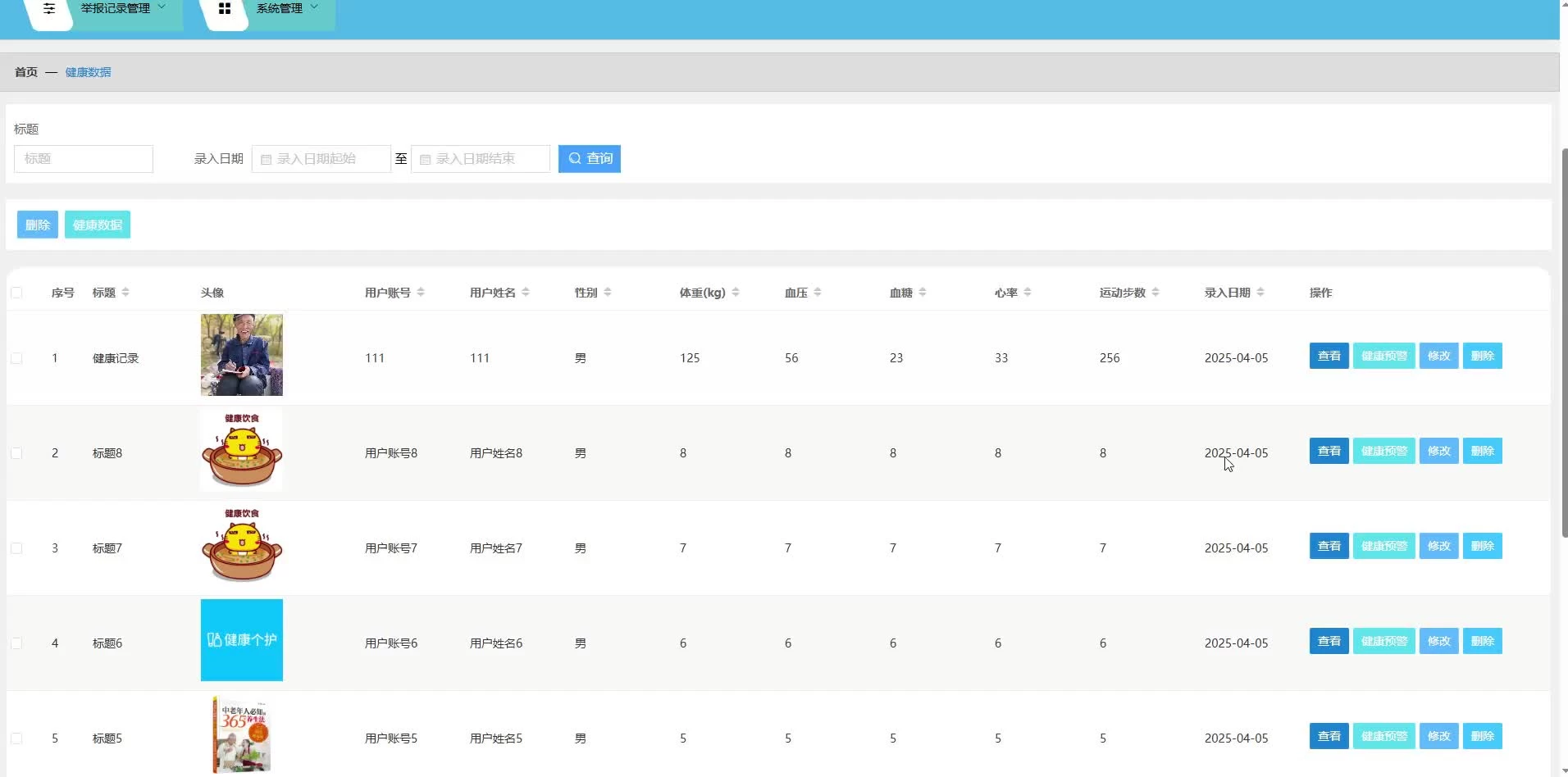
Task: Click the sort icon next to 心率
Action: click(x=1028, y=293)
